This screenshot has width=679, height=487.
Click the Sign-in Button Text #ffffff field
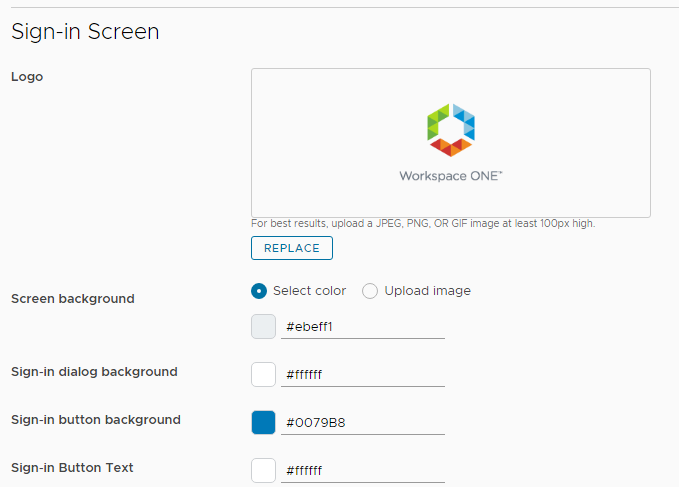pyautogui.click(x=363, y=471)
